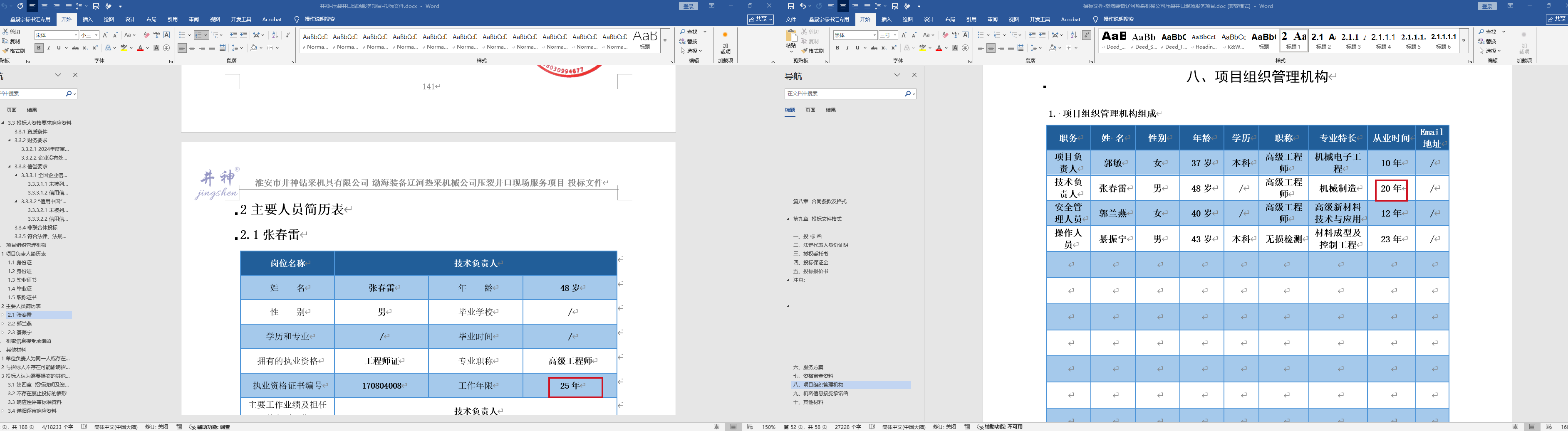Screen dimensions: 1568x431
Task: Click bullet list icon in left window
Action: click(x=182, y=34)
